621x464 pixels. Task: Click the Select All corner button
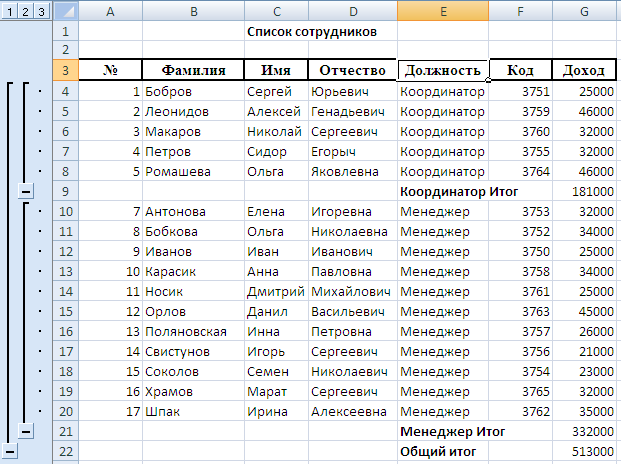pos(65,11)
